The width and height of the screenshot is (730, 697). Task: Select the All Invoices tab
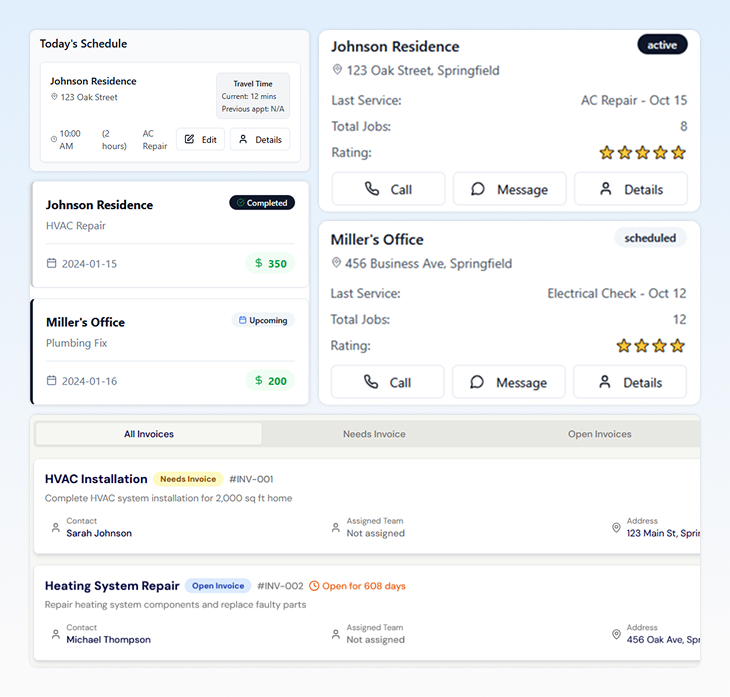coord(149,434)
